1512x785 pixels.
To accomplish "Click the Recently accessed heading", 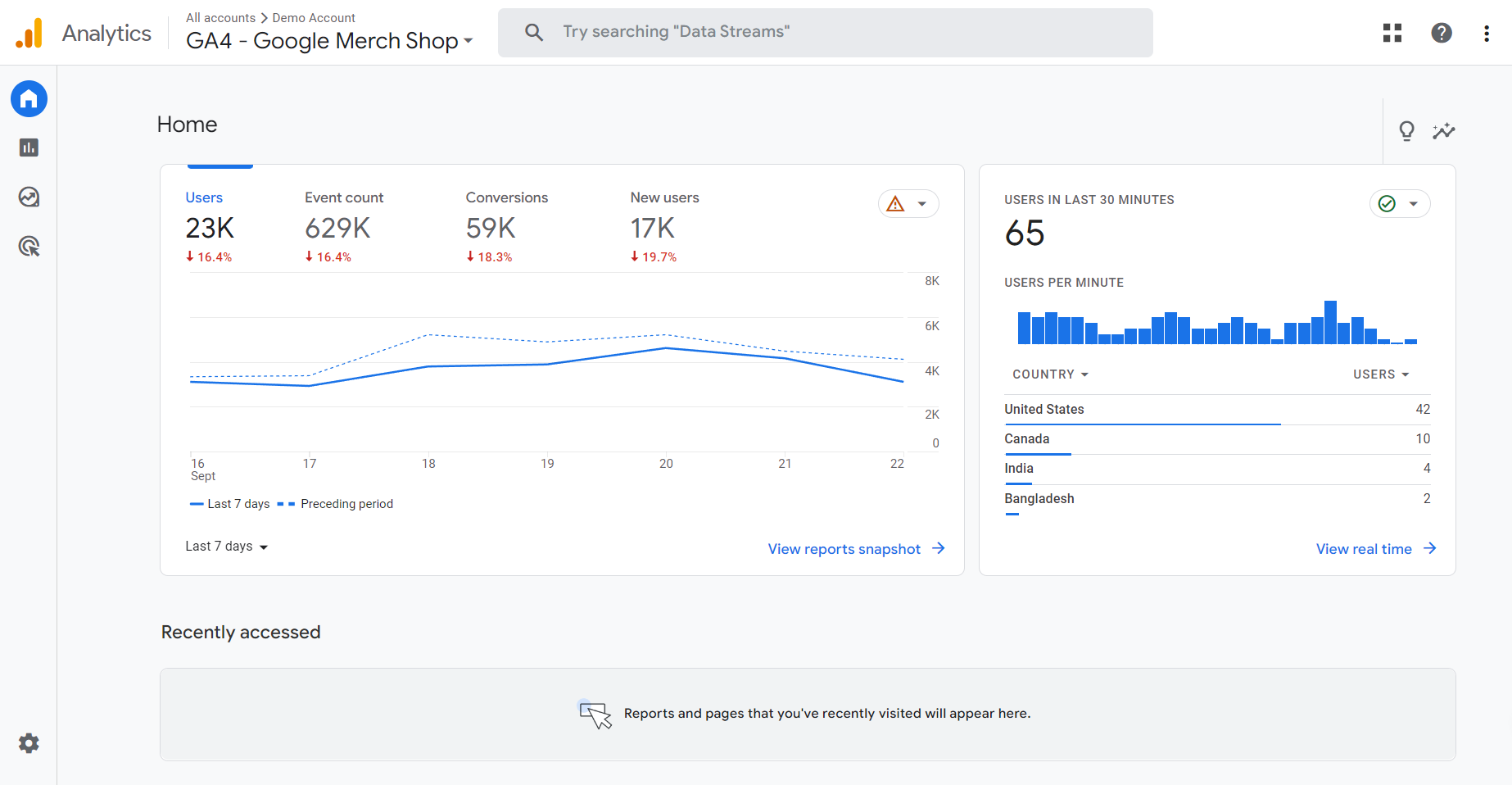I will (241, 633).
